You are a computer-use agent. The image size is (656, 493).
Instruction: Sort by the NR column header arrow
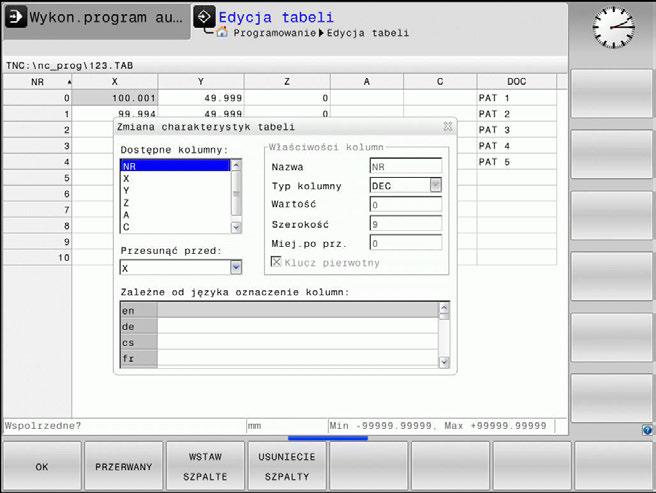tap(69, 82)
